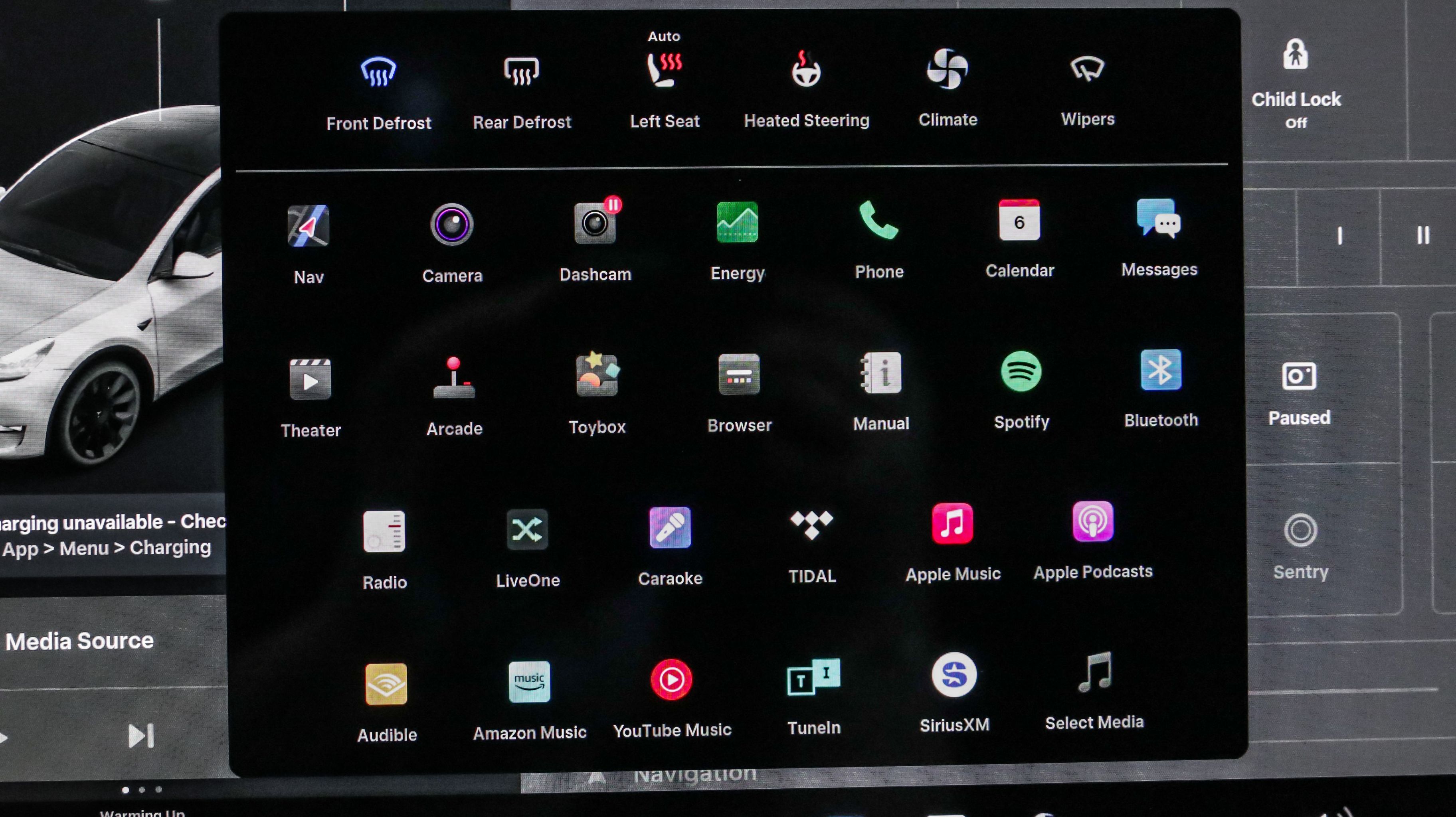Open the Theater app

[x=310, y=380]
